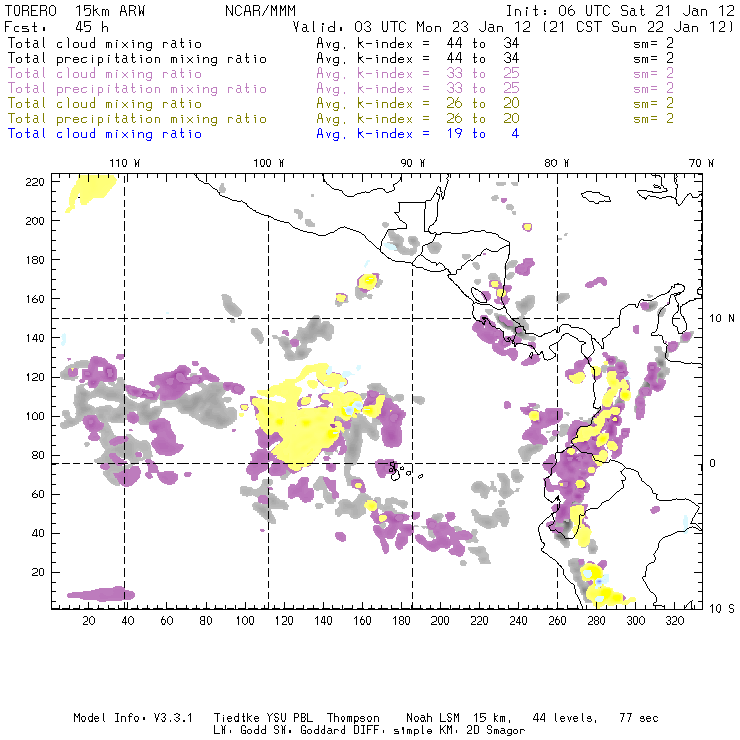
Task: Click the "10 S" latitude label
Action: (x=722, y=609)
